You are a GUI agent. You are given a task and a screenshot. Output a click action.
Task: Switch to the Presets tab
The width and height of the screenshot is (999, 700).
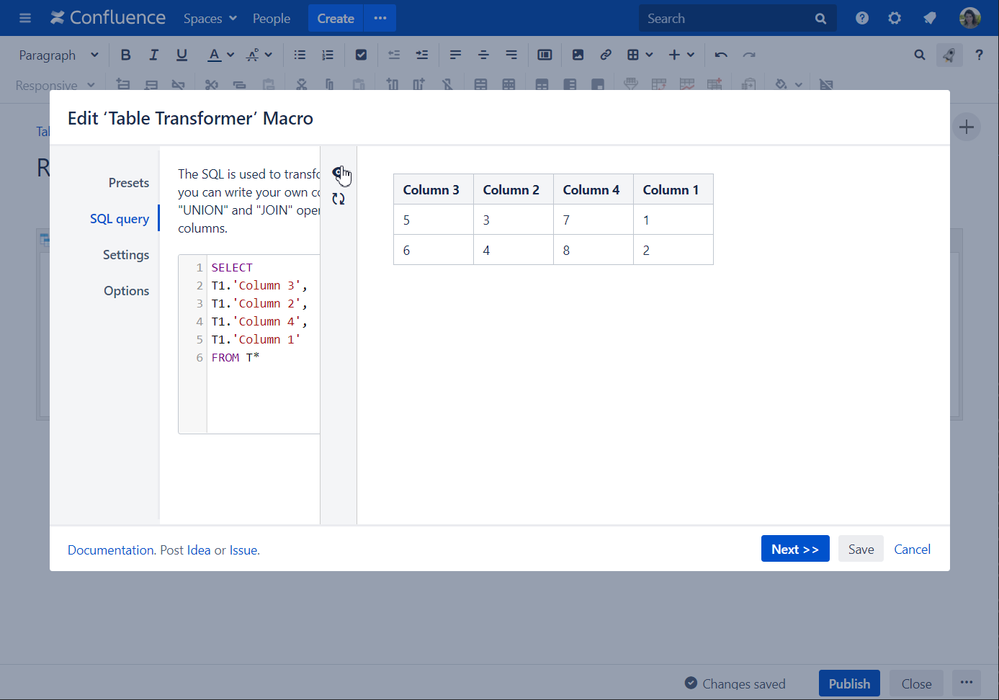coord(128,183)
